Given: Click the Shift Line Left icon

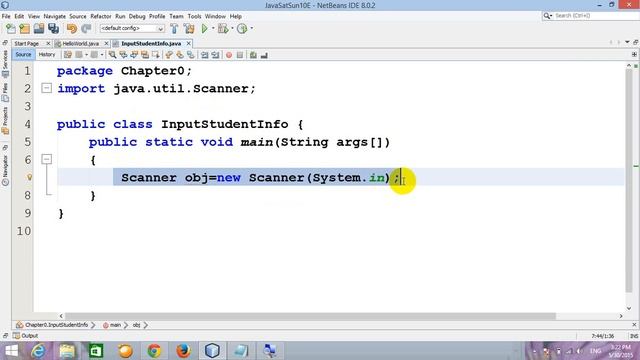Looking at the screenshot, I should [204, 55].
